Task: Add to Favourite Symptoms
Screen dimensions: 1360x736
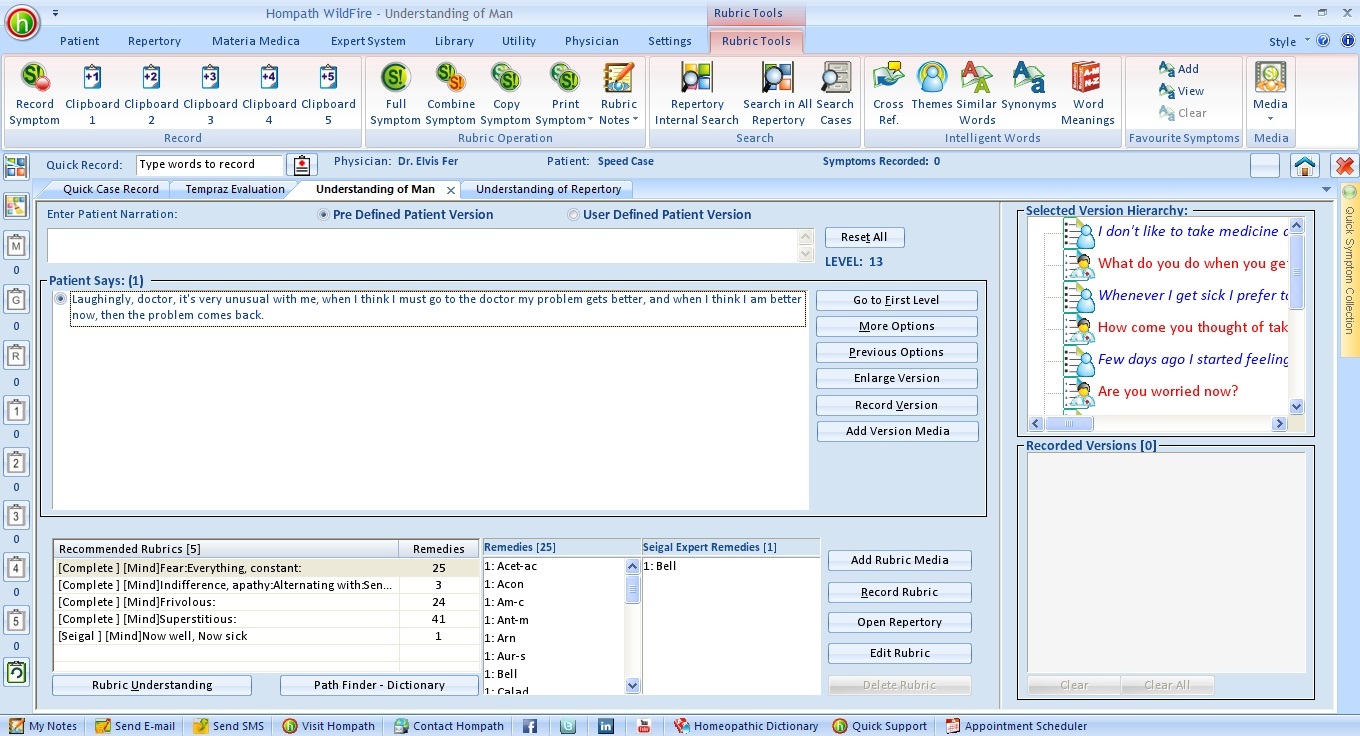Action: [x=1179, y=69]
